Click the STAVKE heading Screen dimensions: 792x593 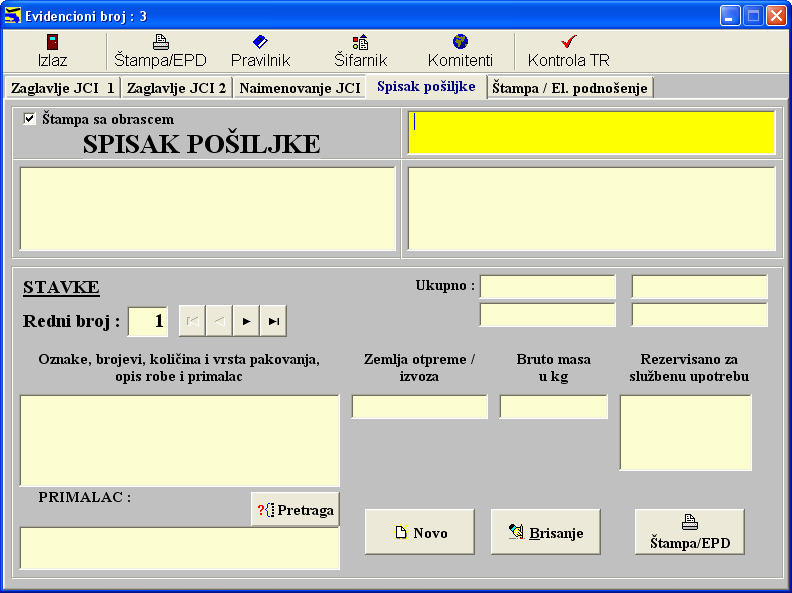tap(61, 287)
